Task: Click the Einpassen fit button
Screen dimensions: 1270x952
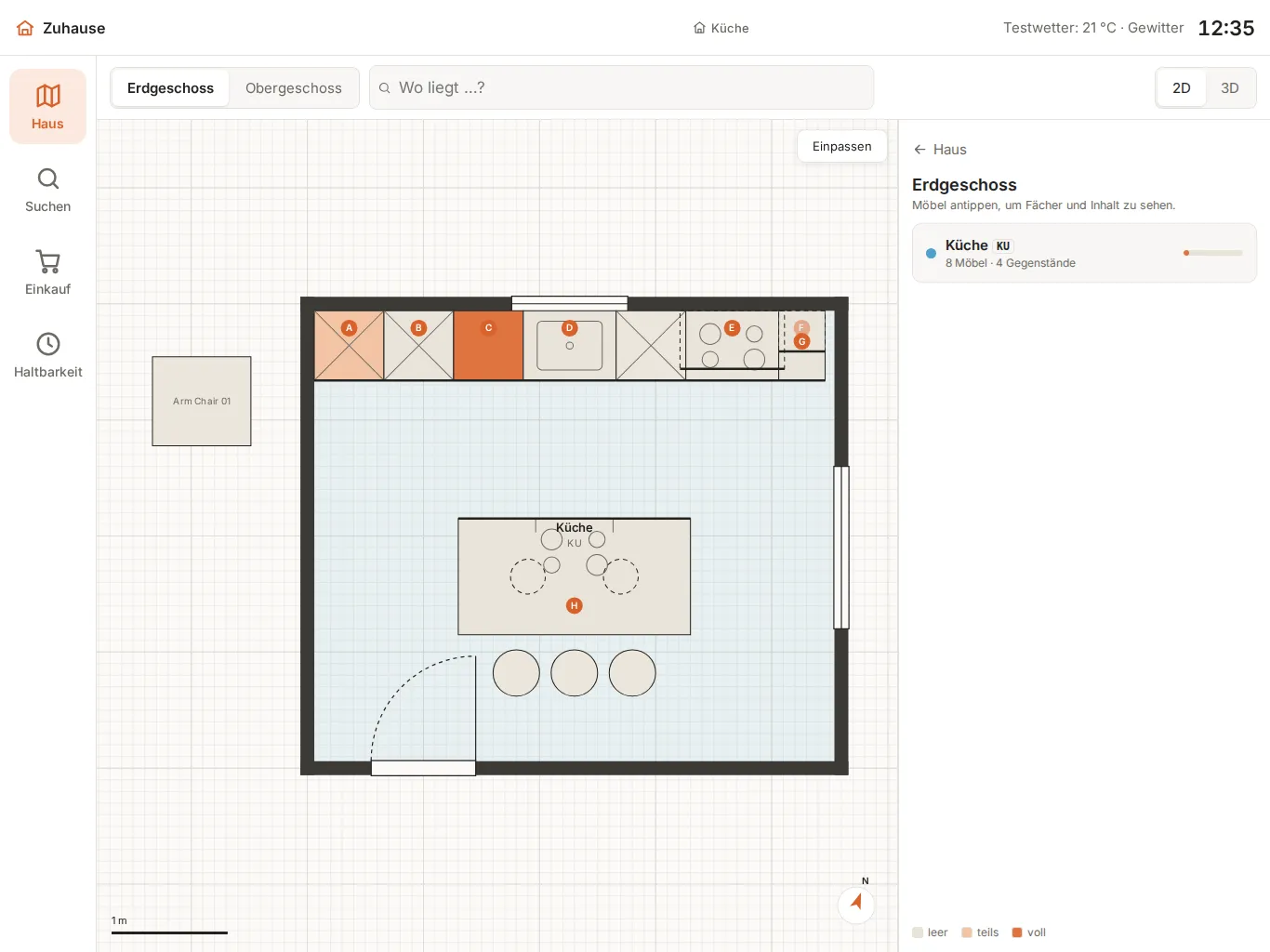Action: point(842,146)
